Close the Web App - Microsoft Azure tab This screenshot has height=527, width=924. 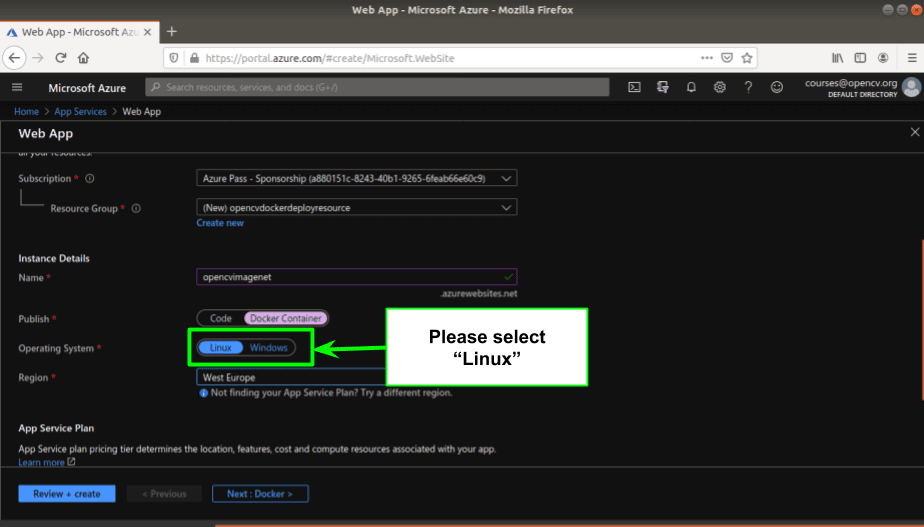147,32
